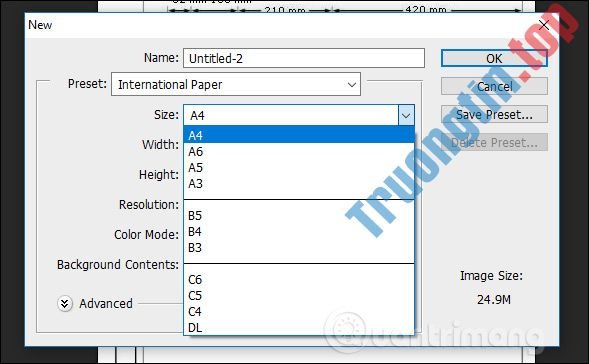Pick C5 envelope size
The width and height of the screenshot is (589, 364).
[x=299, y=296]
